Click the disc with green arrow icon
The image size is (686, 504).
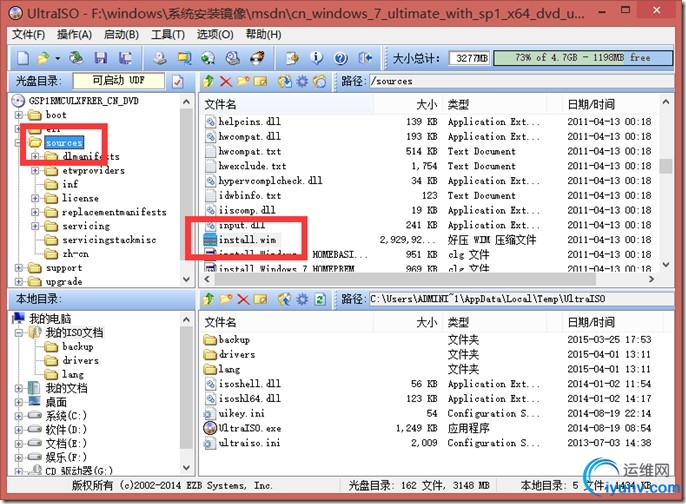208,58
